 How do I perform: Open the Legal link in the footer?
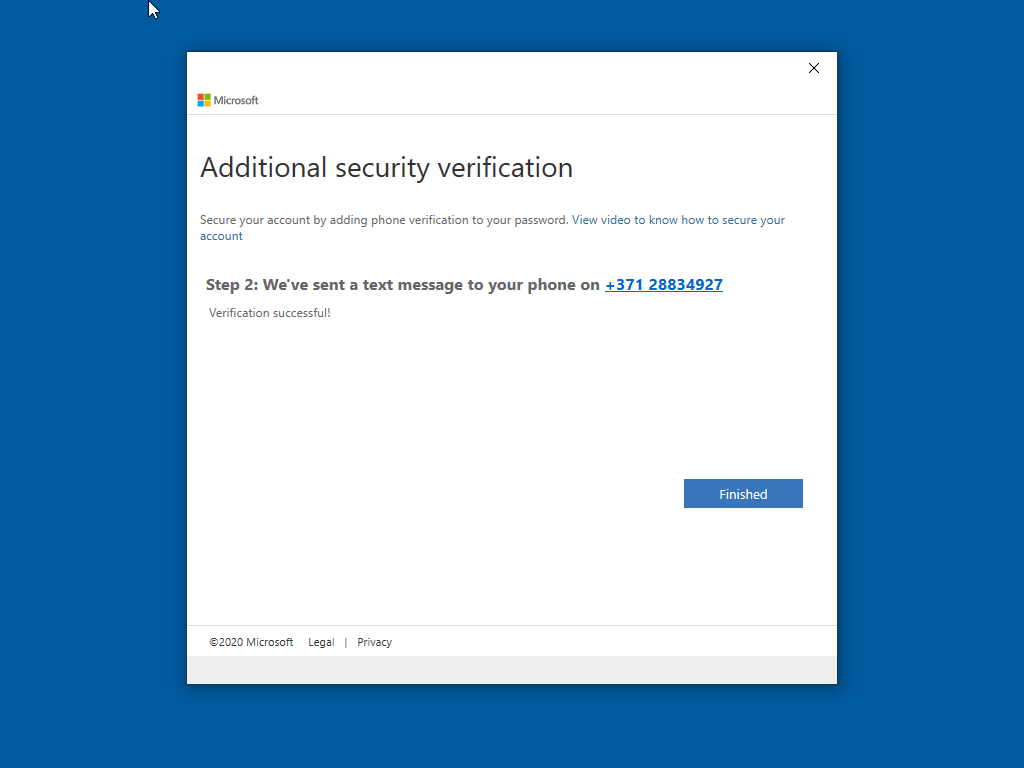321,642
